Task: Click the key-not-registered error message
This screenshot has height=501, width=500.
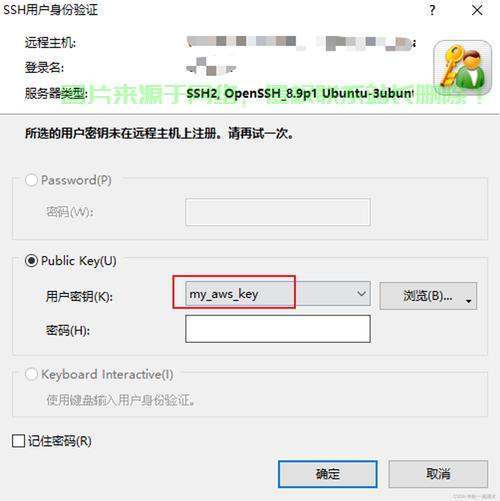Action: pos(159,134)
